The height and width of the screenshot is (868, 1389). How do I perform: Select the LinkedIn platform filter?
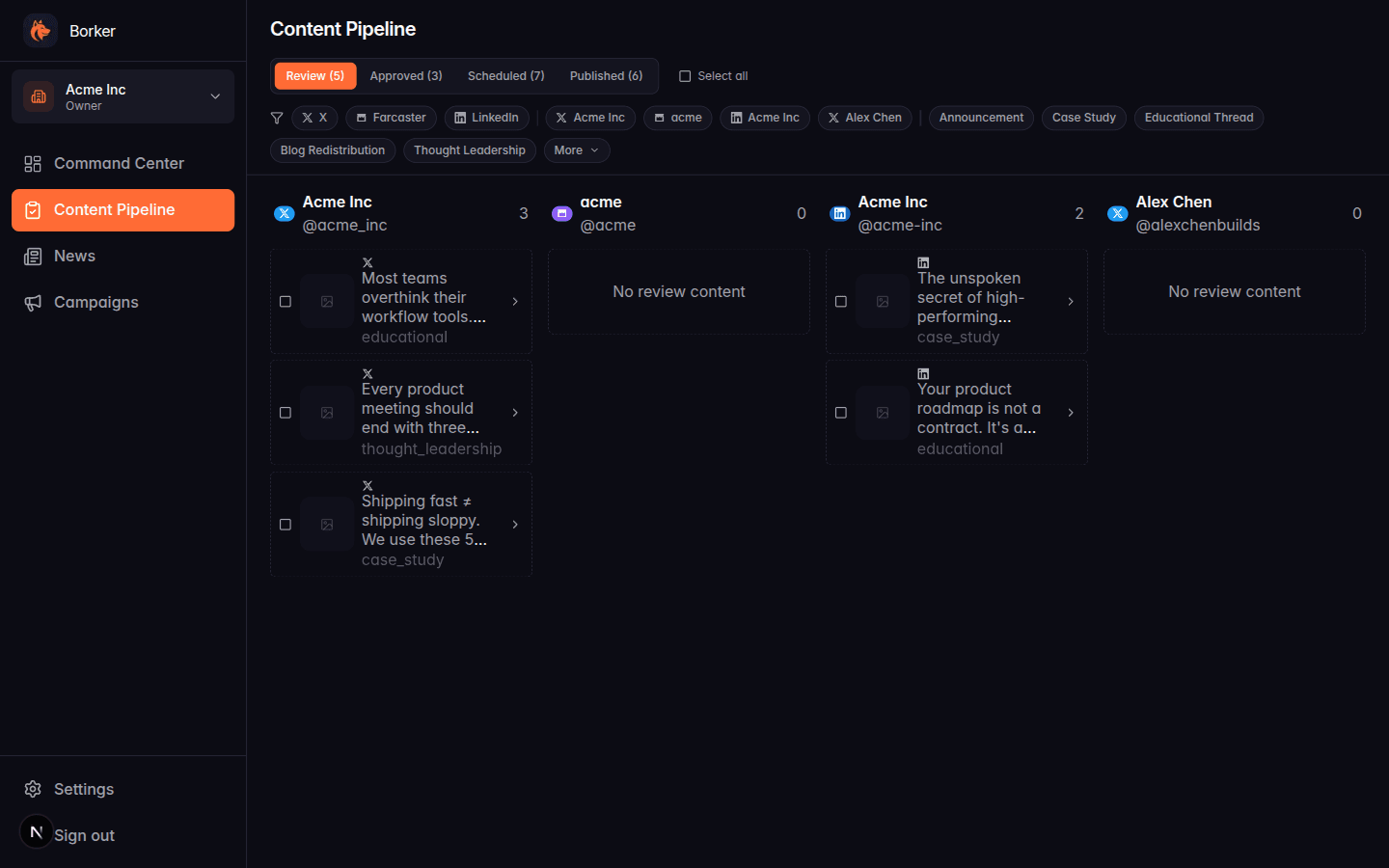[x=487, y=117]
